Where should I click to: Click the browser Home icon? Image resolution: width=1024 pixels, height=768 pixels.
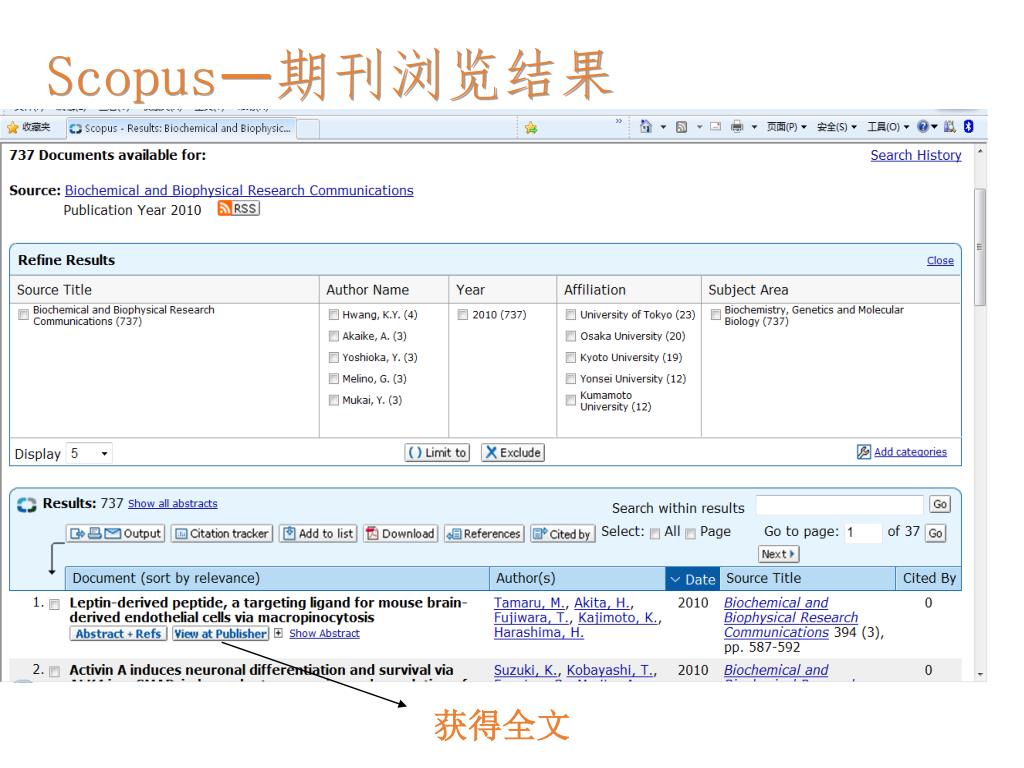coord(646,127)
